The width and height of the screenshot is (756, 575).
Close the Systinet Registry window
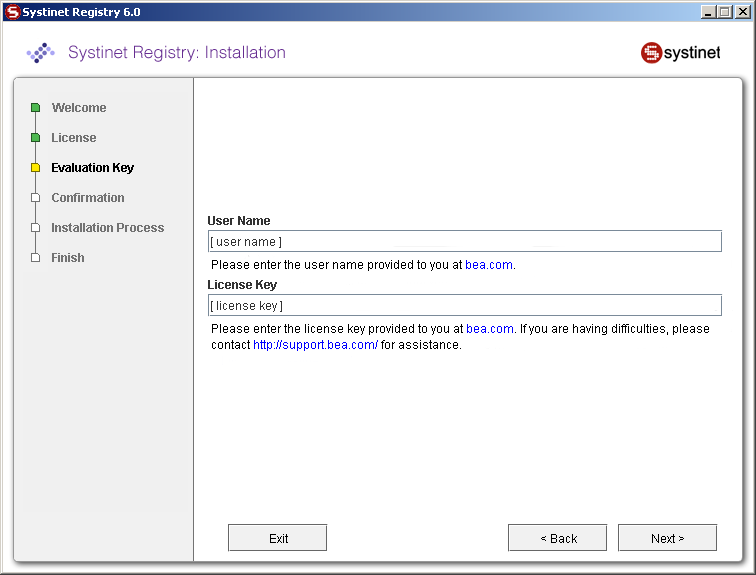coord(742,12)
